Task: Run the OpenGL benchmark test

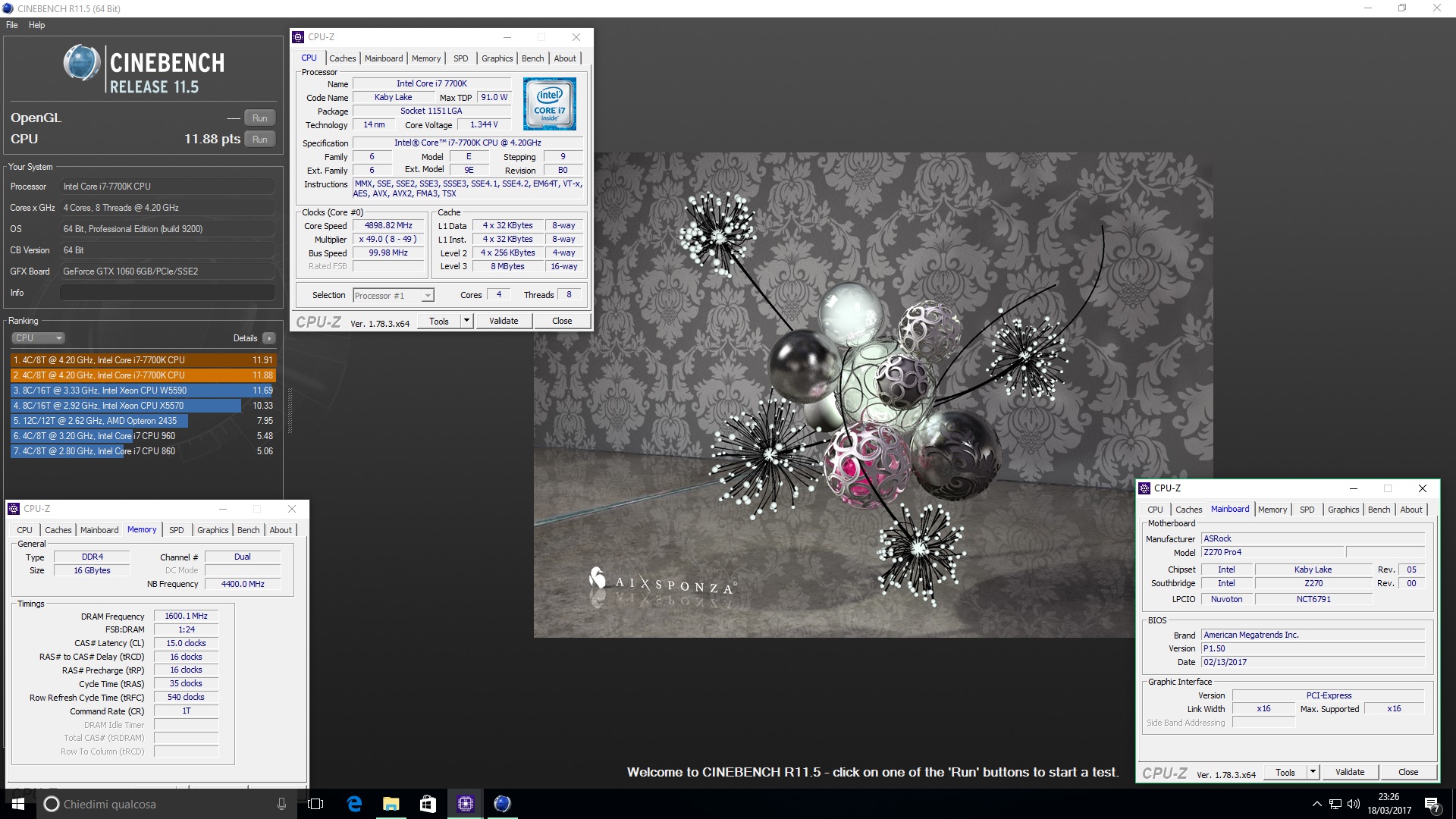Action: point(260,118)
